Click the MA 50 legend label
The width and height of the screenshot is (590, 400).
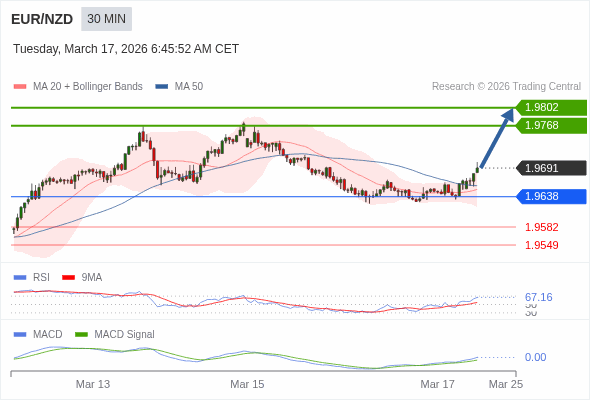pos(189,87)
